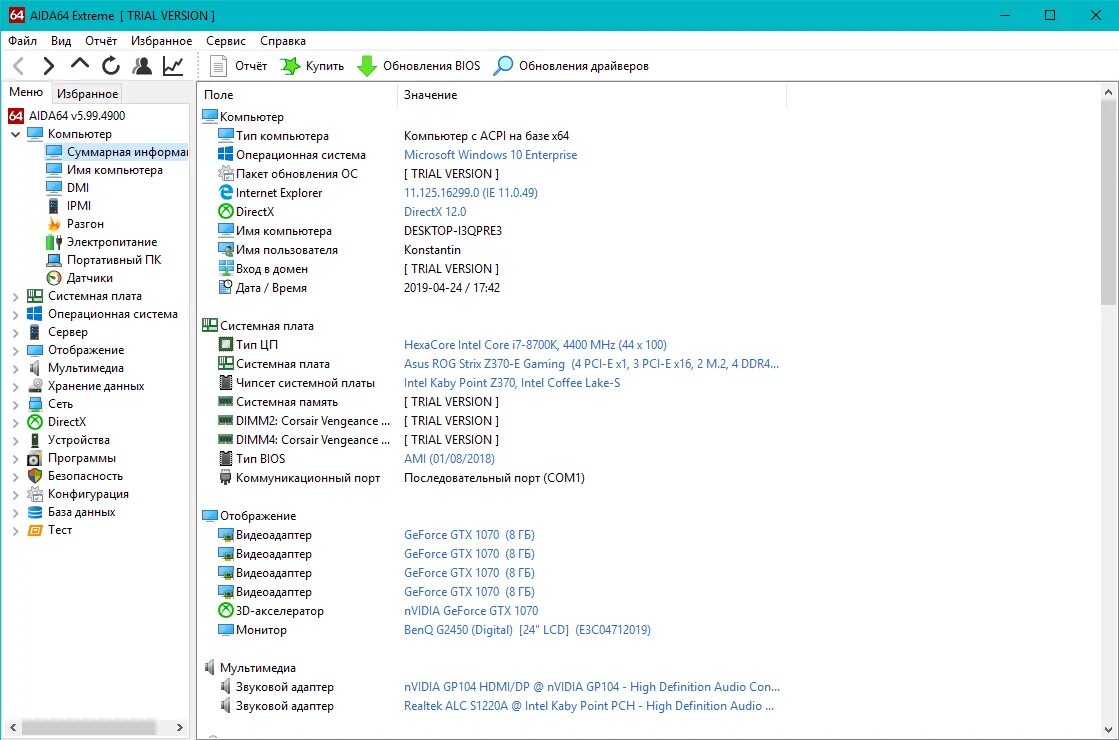1119x740 pixels.
Task: Open Asus ROG Strix Z370-E Gaming link
Action: tap(591, 364)
